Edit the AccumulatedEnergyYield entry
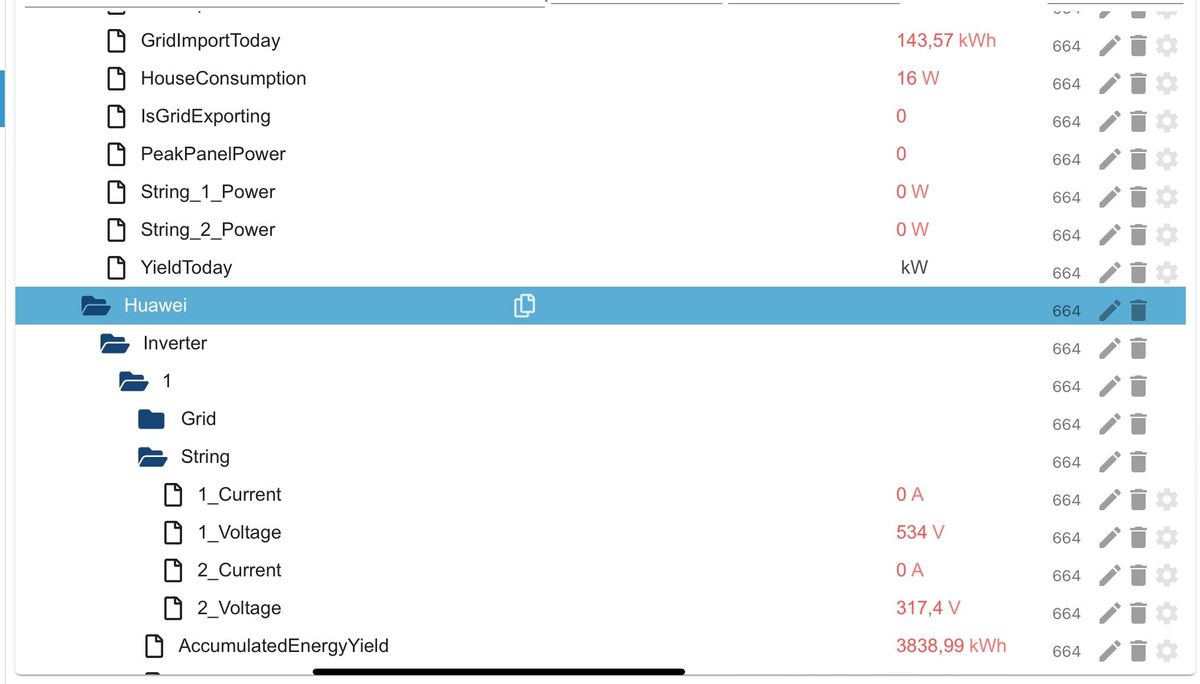The width and height of the screenshot is (1200, 684). (x=1109, y=651)
